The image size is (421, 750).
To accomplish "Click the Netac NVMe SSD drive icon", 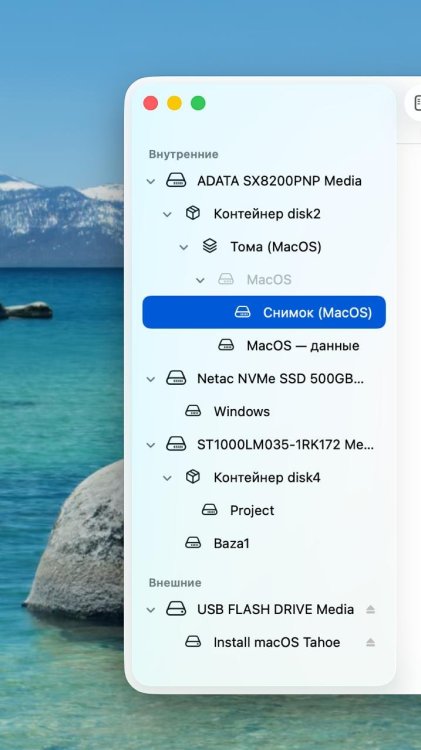I will tap(176, 378).
